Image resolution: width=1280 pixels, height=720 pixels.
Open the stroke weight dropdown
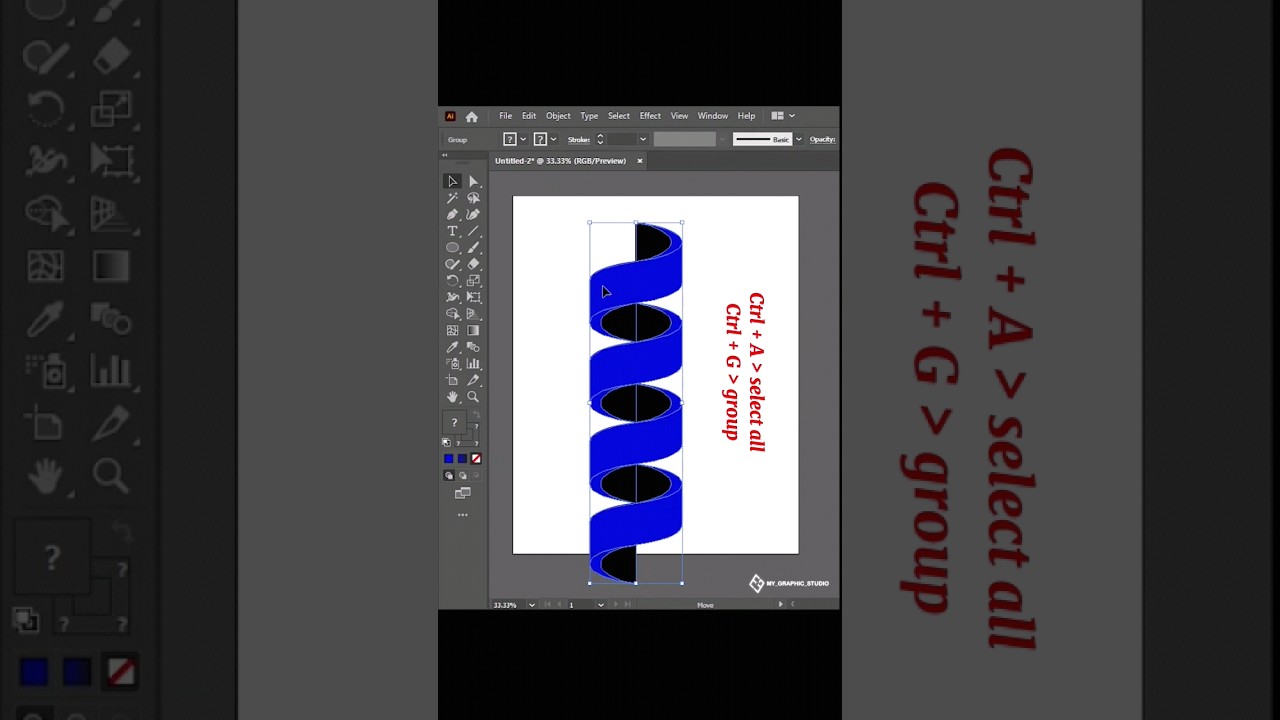(x=642, y=139)
